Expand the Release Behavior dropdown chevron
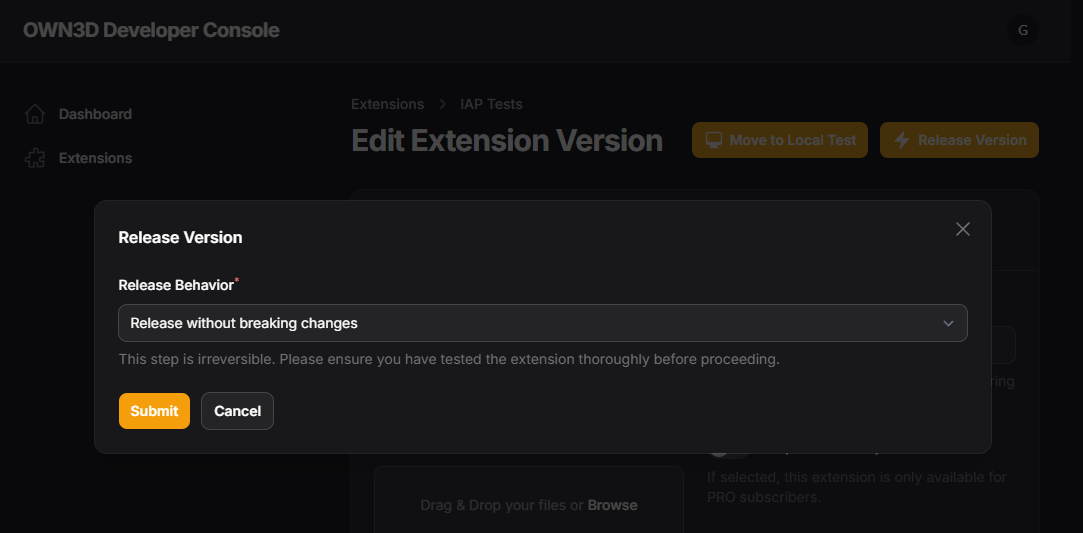Image resolution: width=1083 pixels, height=533 pixels. pyautogui.click(x=948, y=323)
